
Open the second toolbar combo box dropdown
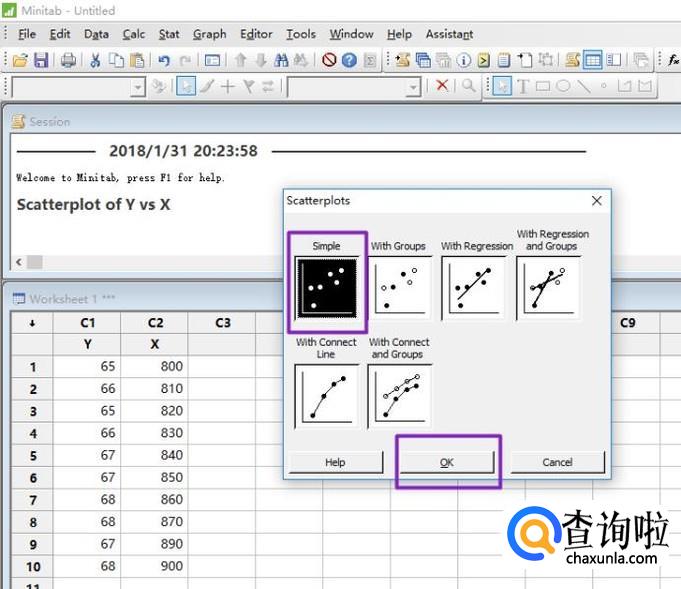413,88
